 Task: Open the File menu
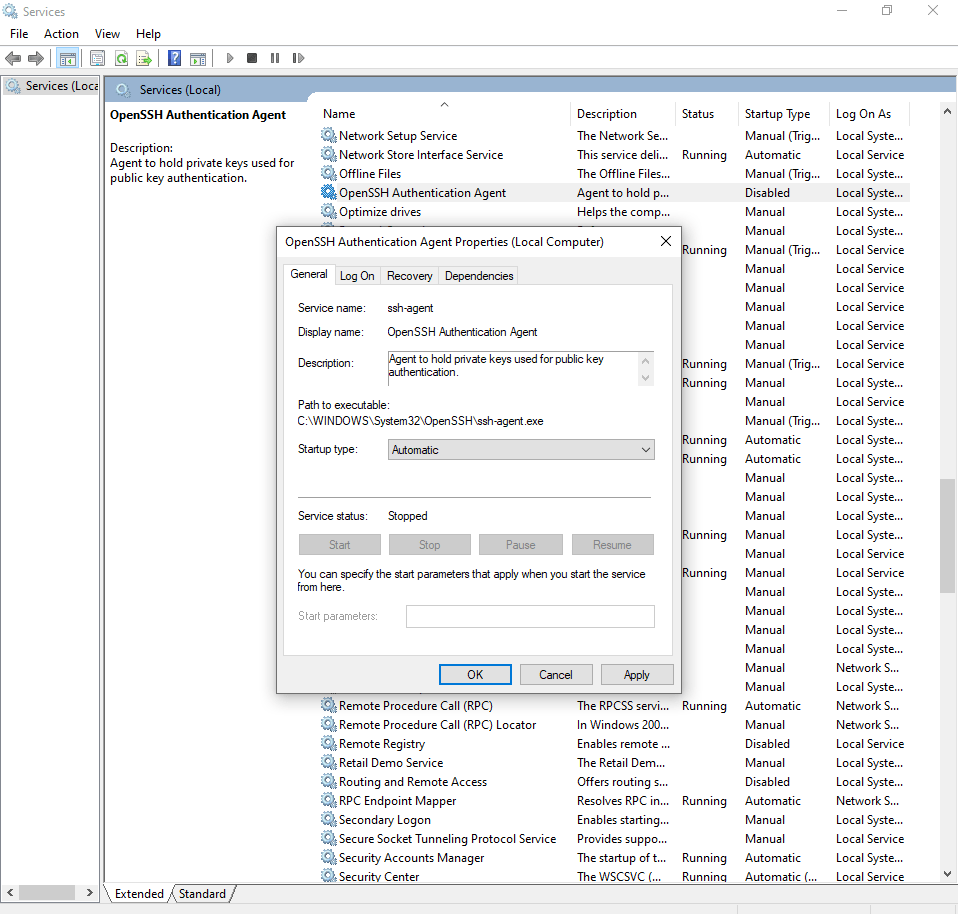point(19,34)
